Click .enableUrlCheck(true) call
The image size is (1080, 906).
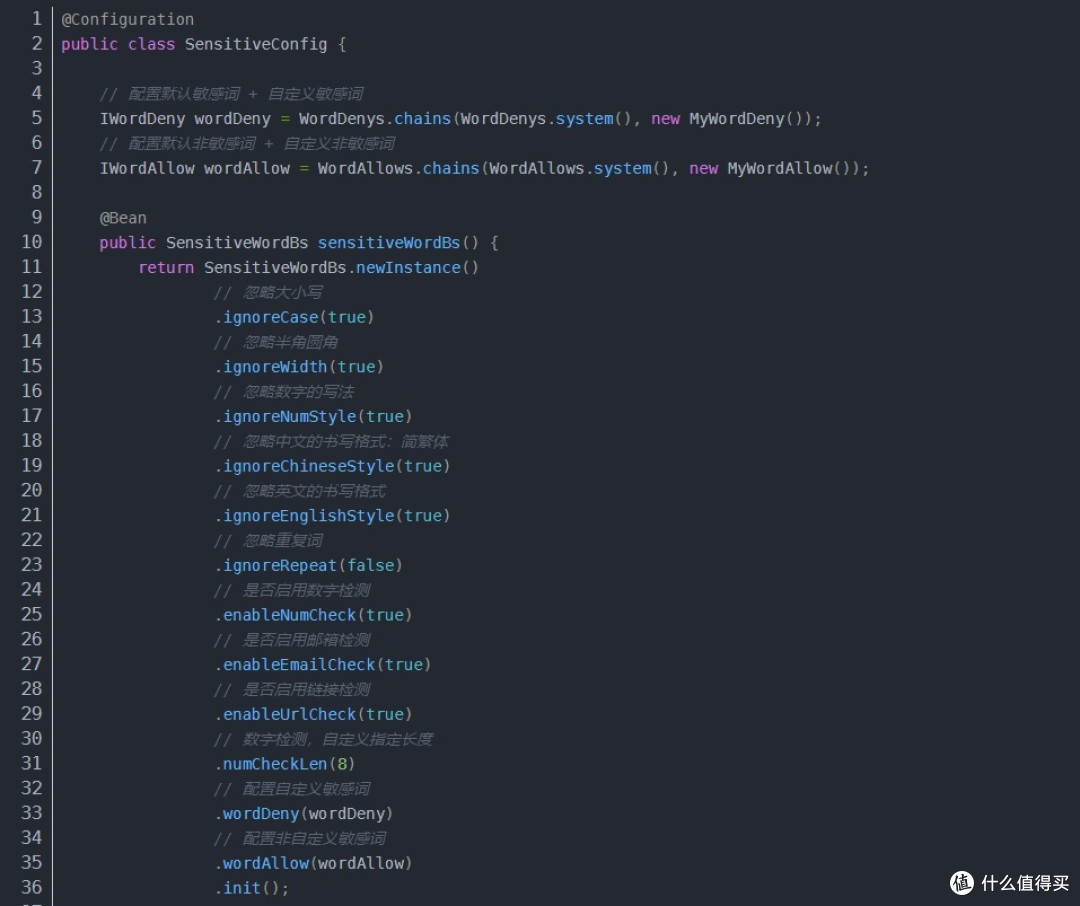pos(313,714)
